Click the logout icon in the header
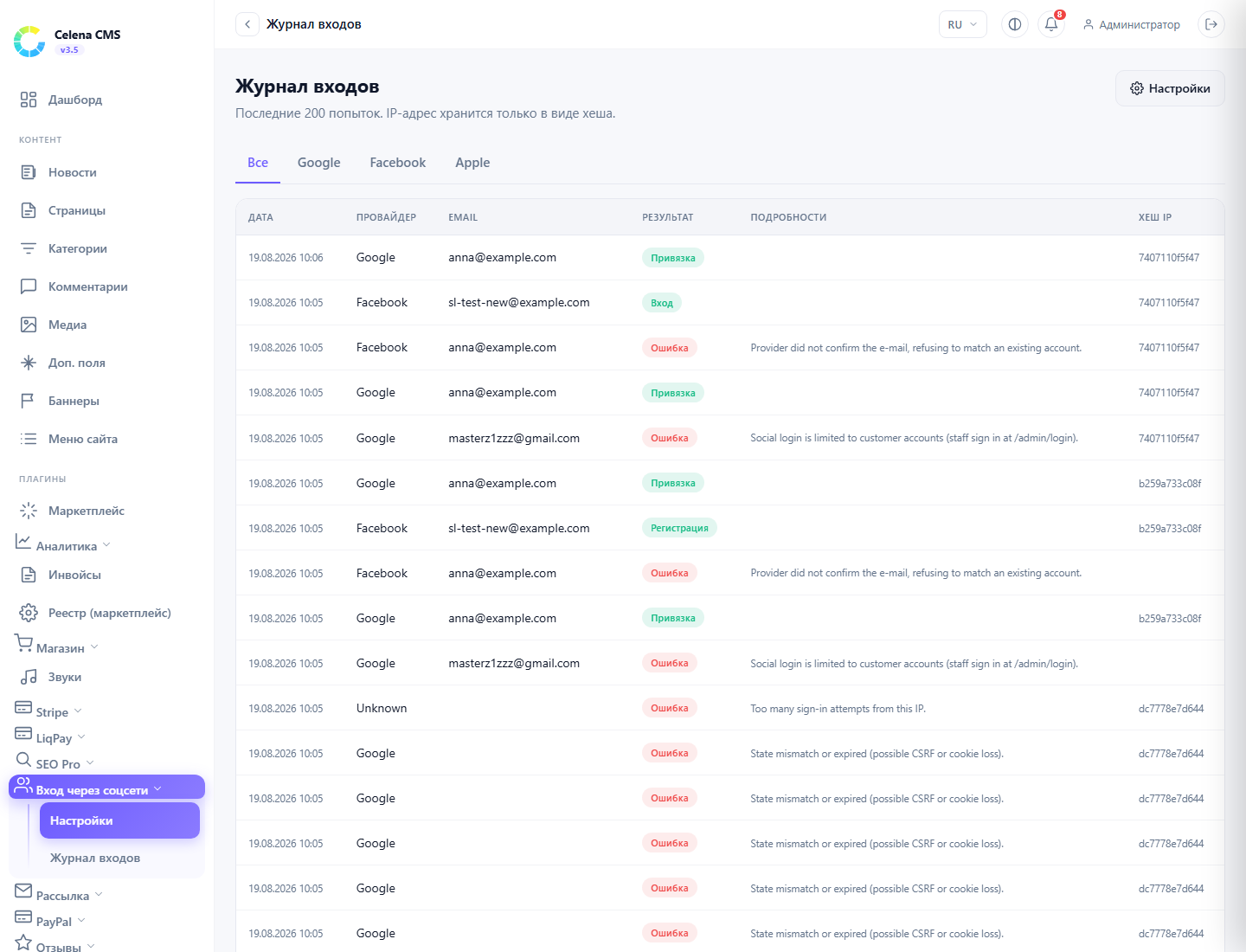The height and width of the screenshot is (952, 1246). [1211, 24]
